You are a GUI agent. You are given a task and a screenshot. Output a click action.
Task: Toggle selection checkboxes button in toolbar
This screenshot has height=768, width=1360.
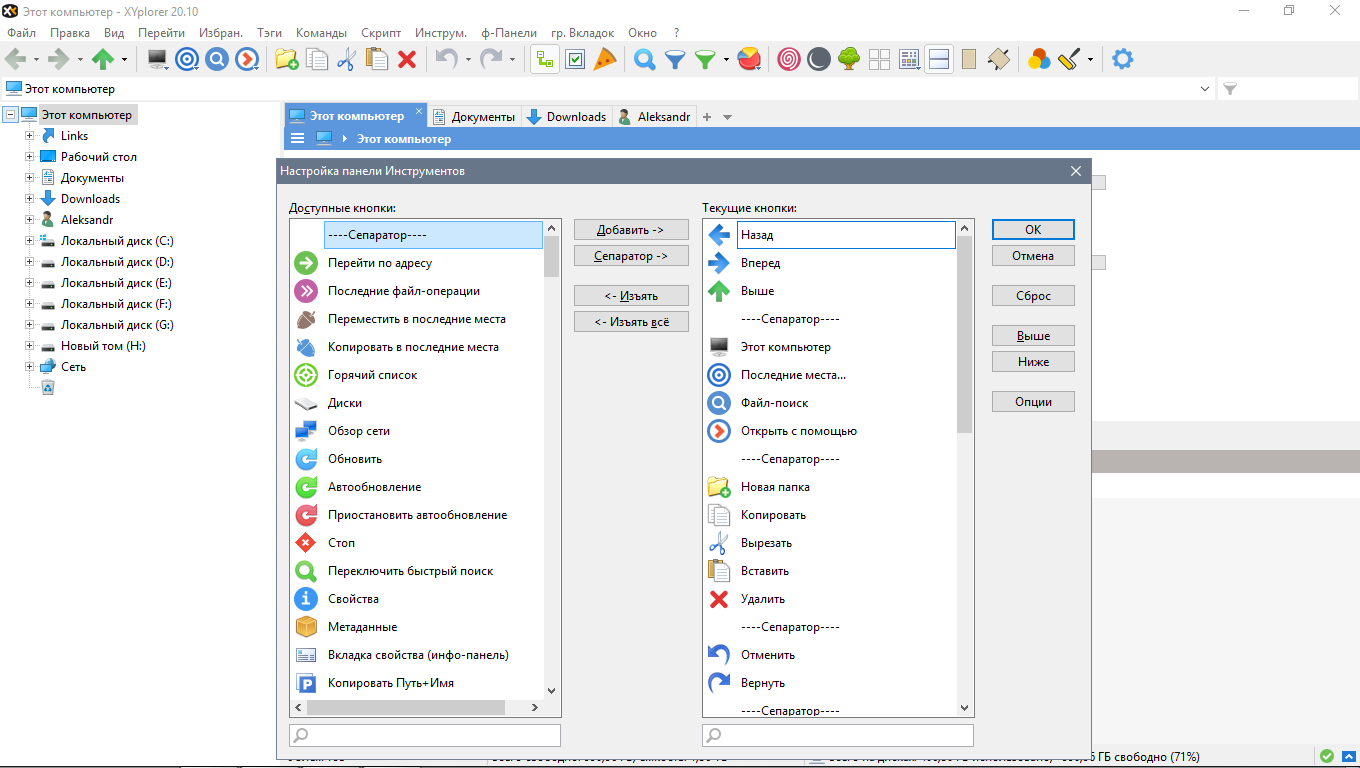point(575,59)
